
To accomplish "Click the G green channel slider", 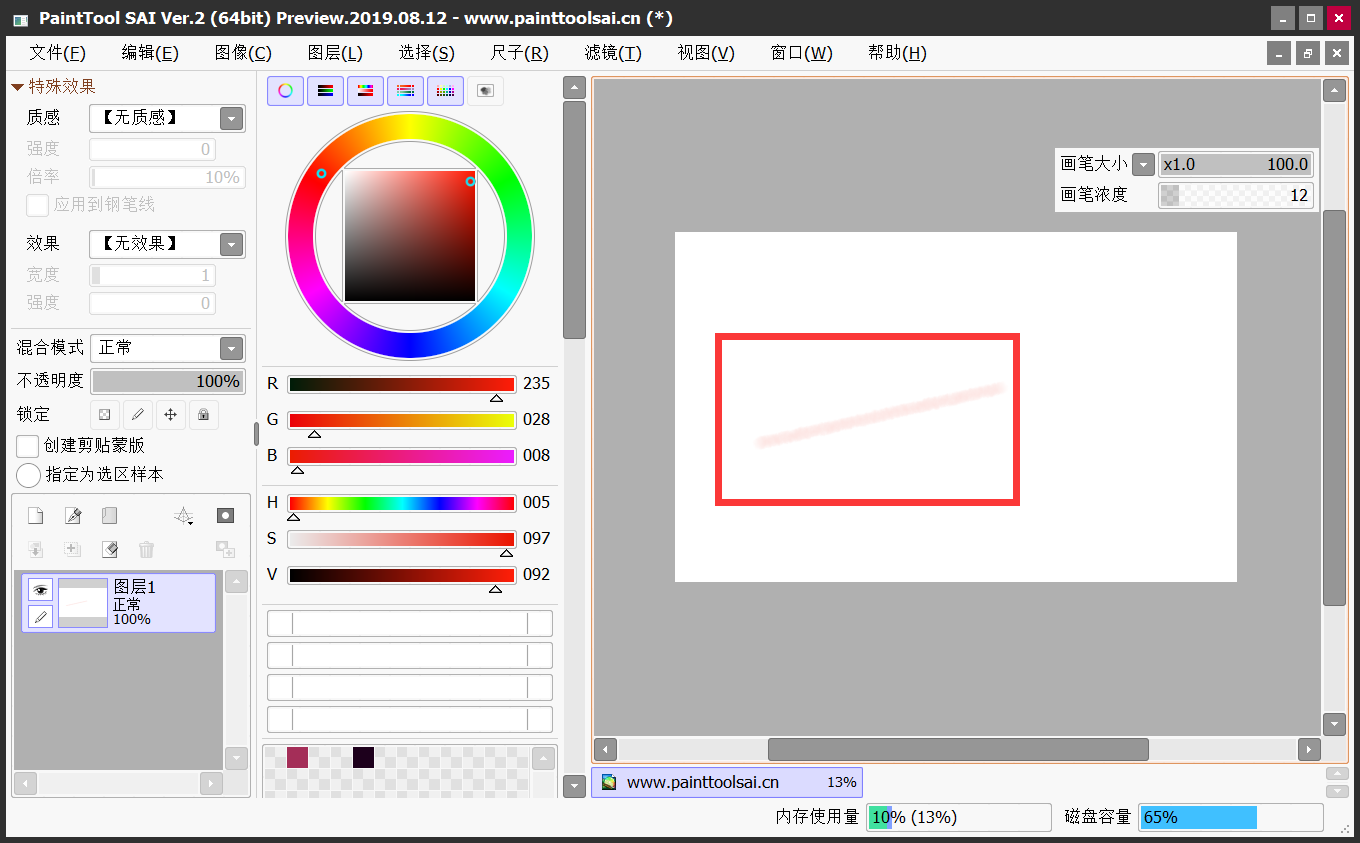I will click(x=402, y=420).
